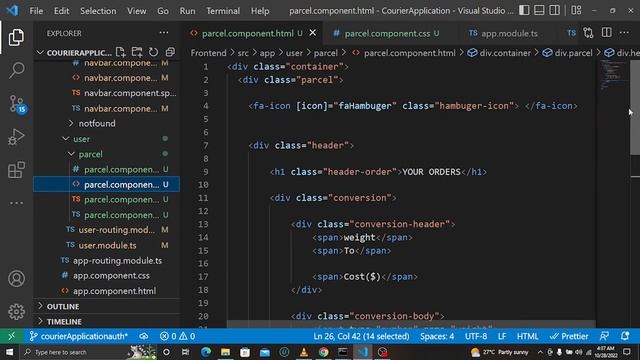
Task: Open notifications bell in status bar
Action: pyautogui.click(x=625, y=336)
